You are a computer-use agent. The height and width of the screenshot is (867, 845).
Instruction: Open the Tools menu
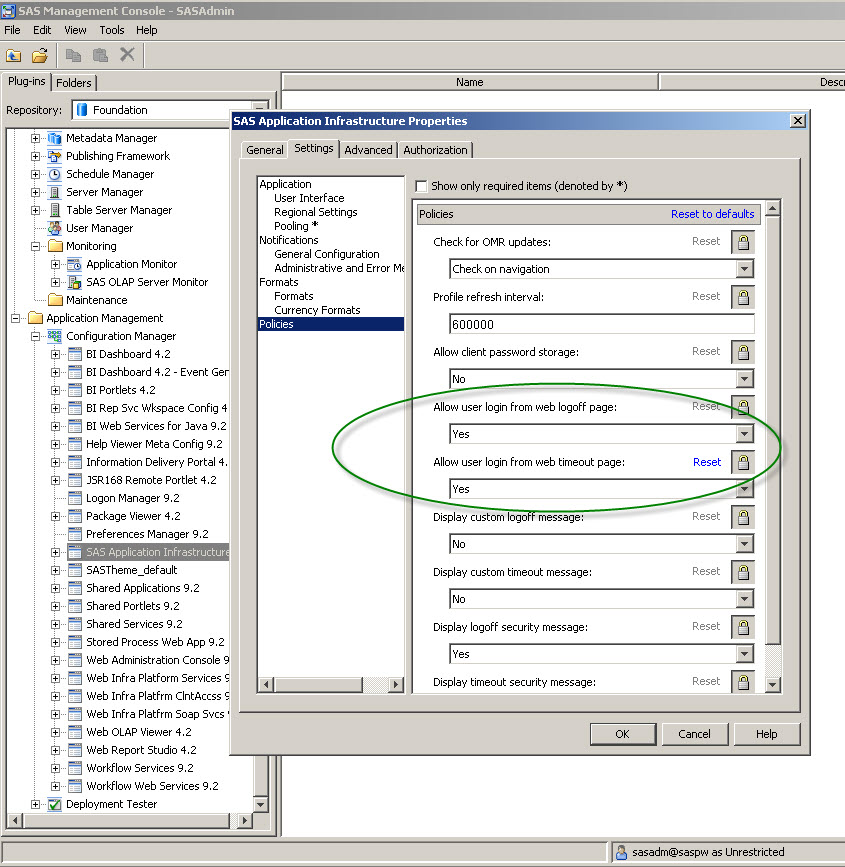click(x=112, y=30)
